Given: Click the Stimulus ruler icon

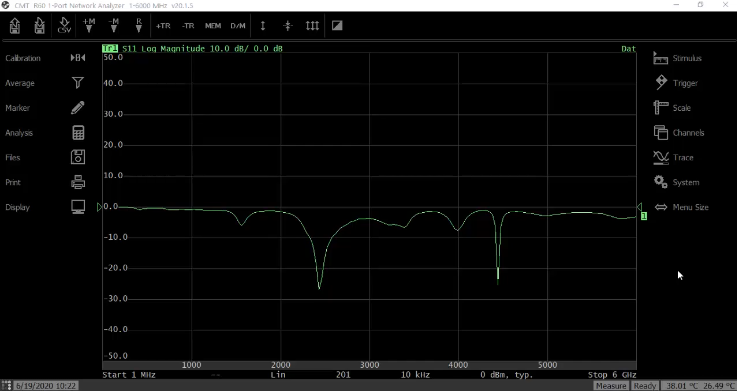Looking at the screenshot, I should point(660,58).
